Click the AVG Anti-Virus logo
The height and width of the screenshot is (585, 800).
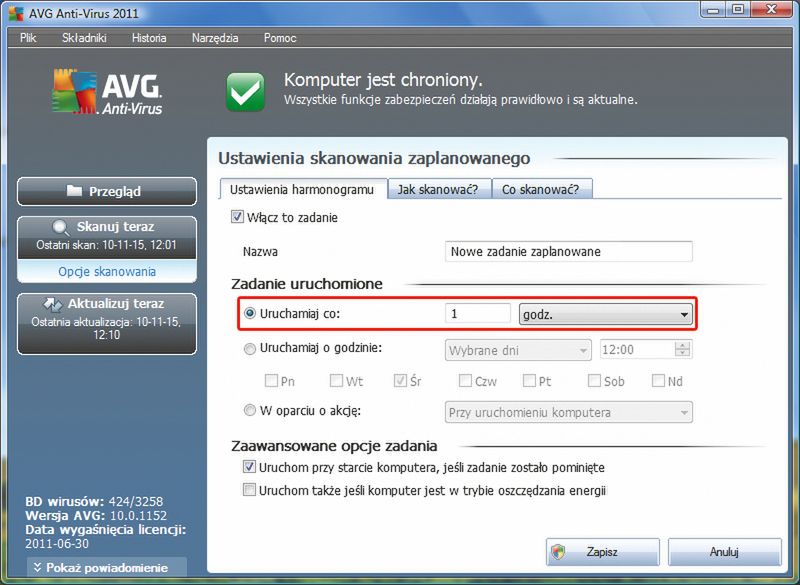tap(107, 92)
